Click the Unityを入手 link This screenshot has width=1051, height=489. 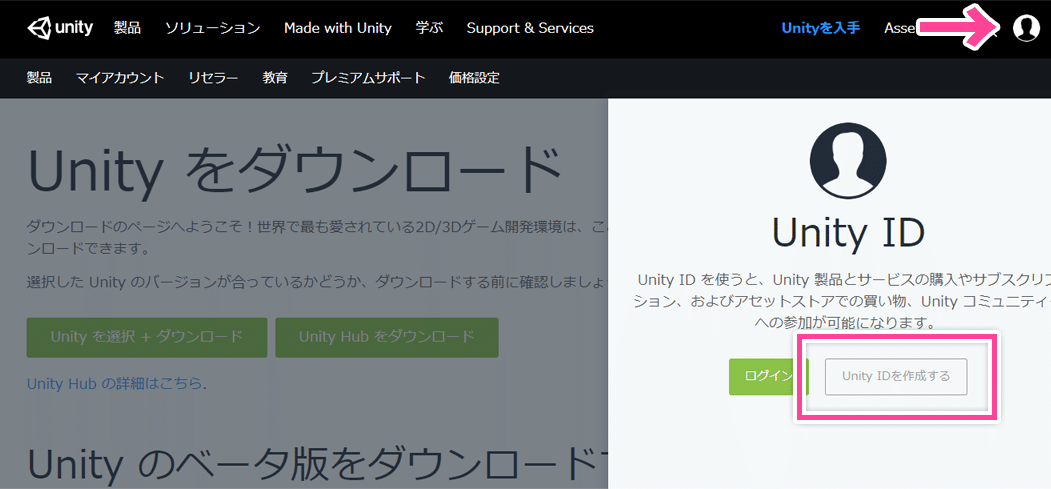[821, 28]
